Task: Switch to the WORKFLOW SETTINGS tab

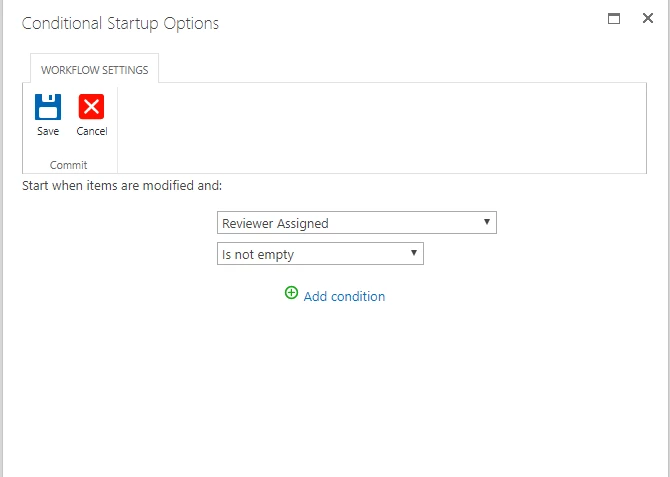Action: click(94, 70)
